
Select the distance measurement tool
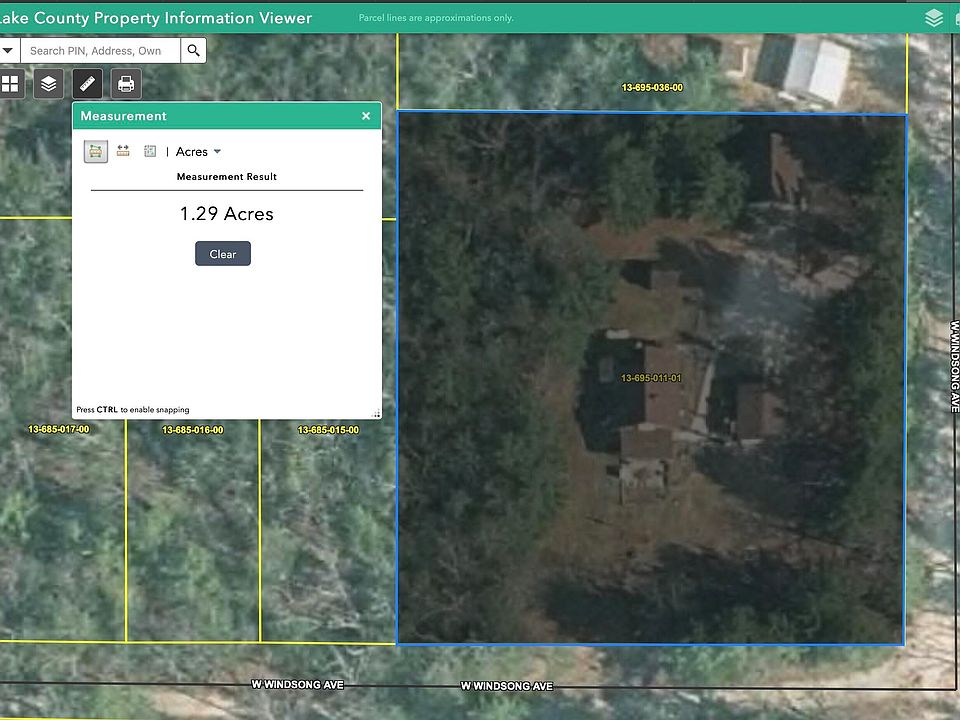(x=123, y=152)
